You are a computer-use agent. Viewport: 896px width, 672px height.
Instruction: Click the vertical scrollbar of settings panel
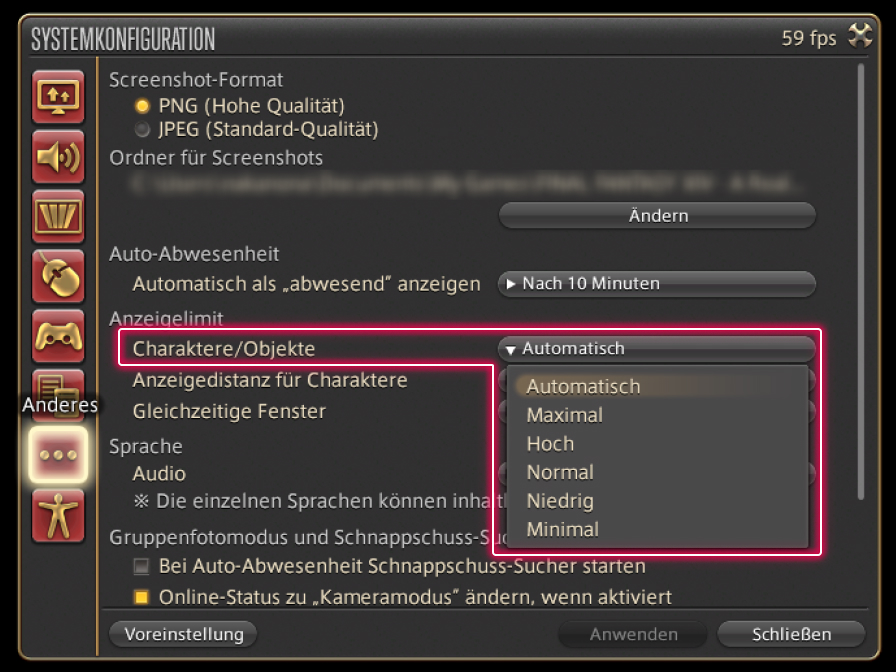point(860,280)
